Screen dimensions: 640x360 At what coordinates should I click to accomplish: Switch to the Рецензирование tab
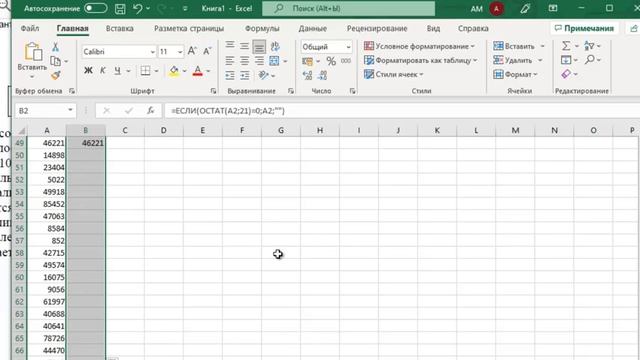[x=377, y=28]
